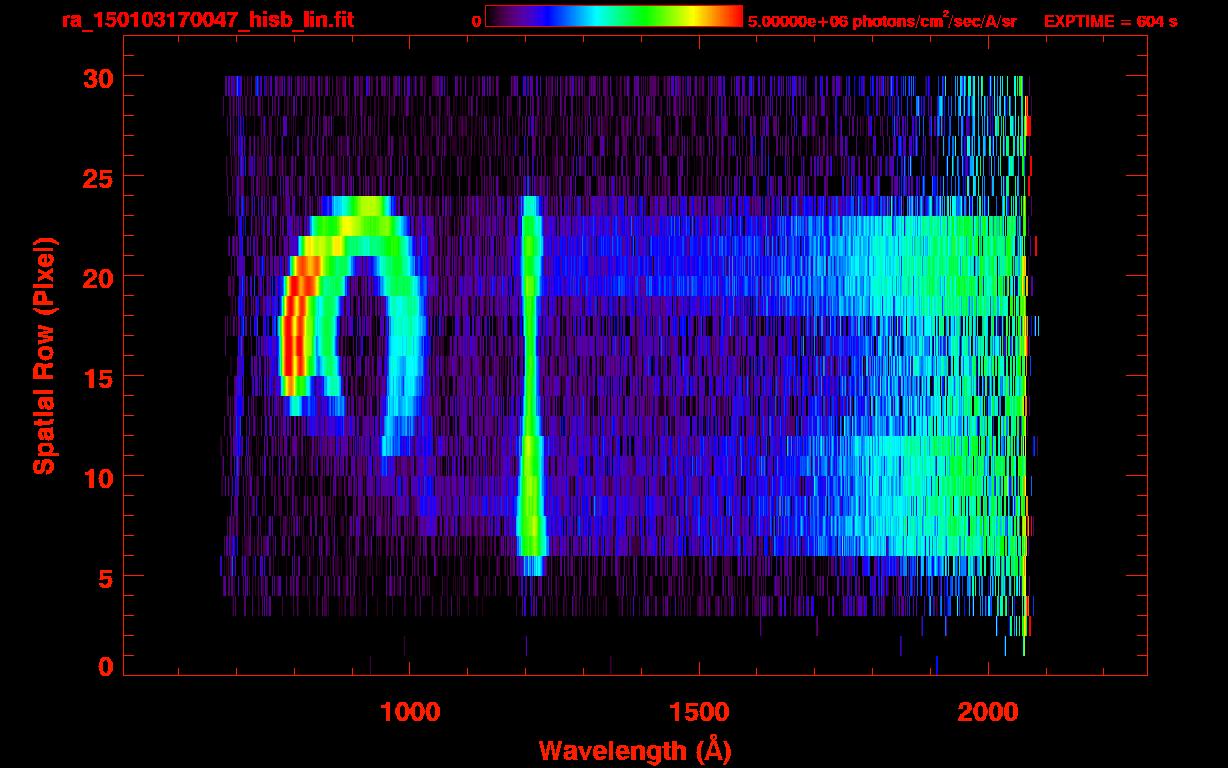Click the EXPTIME = 604 s text

click(1110, 21)
